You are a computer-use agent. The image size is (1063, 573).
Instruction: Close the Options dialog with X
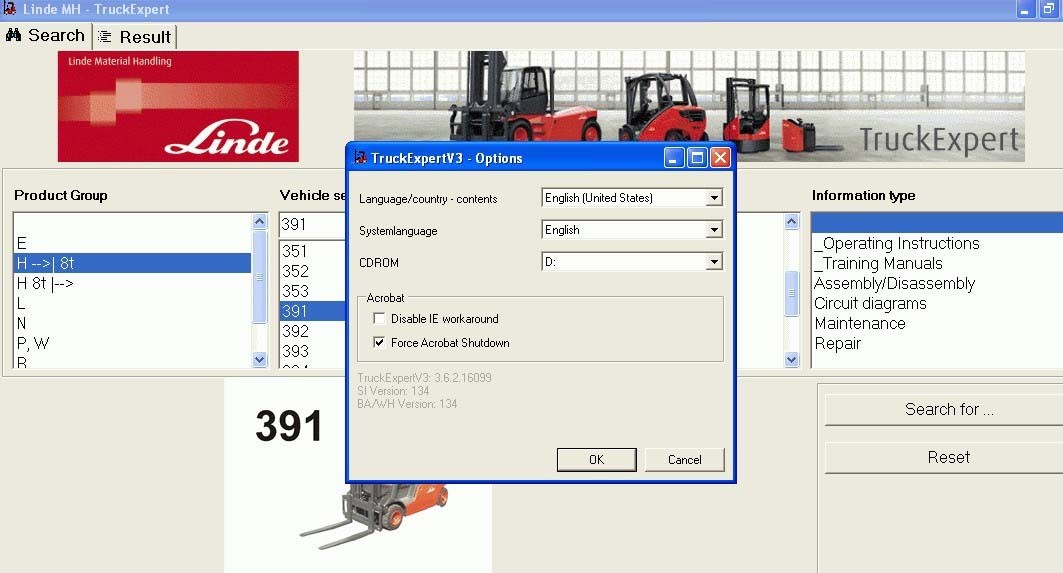click(721, 158)
